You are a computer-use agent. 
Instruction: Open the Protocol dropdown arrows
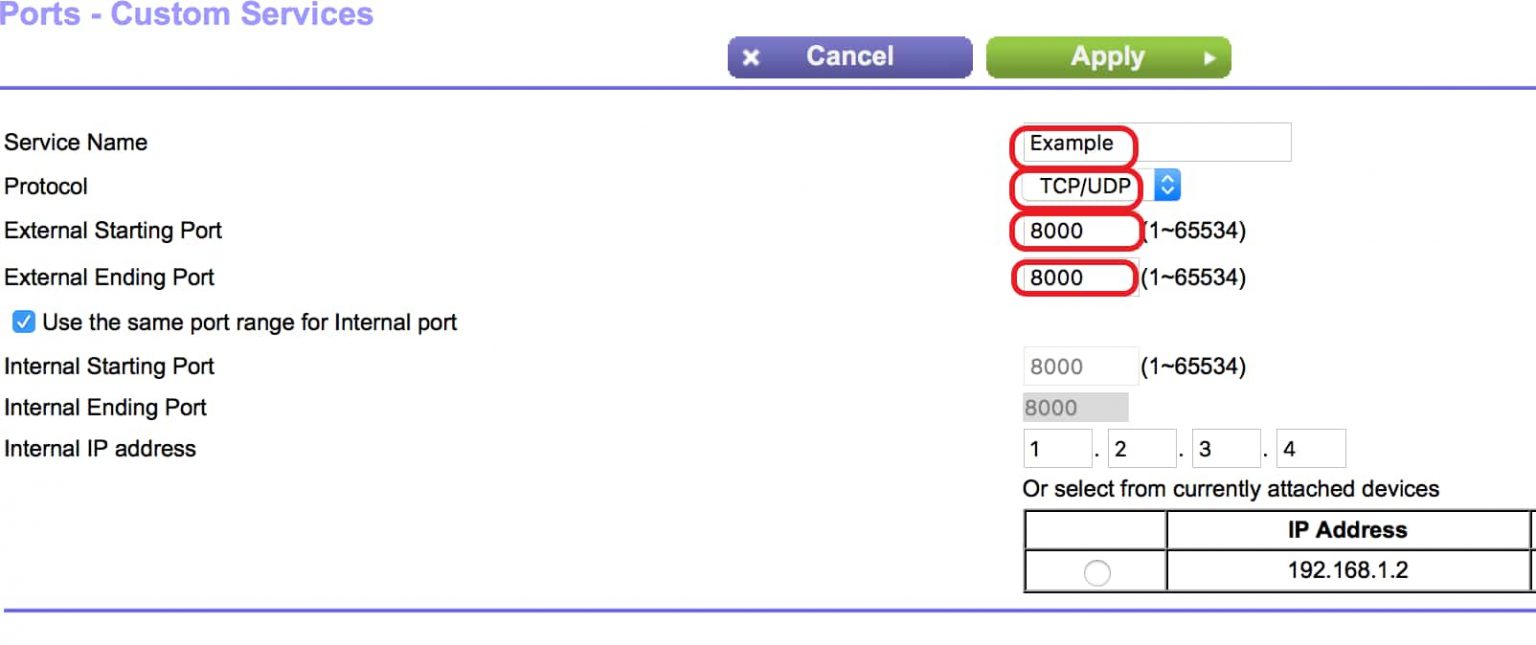tap(1168, 186)
